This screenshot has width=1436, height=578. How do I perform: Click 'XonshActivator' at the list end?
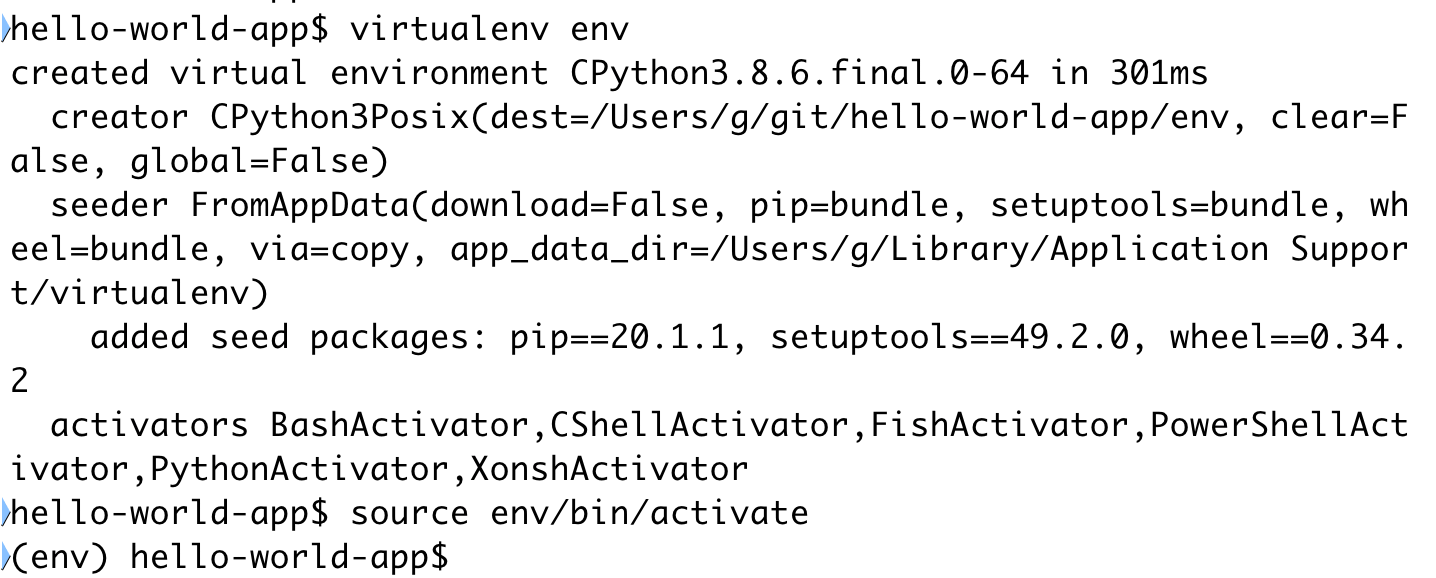610,469
